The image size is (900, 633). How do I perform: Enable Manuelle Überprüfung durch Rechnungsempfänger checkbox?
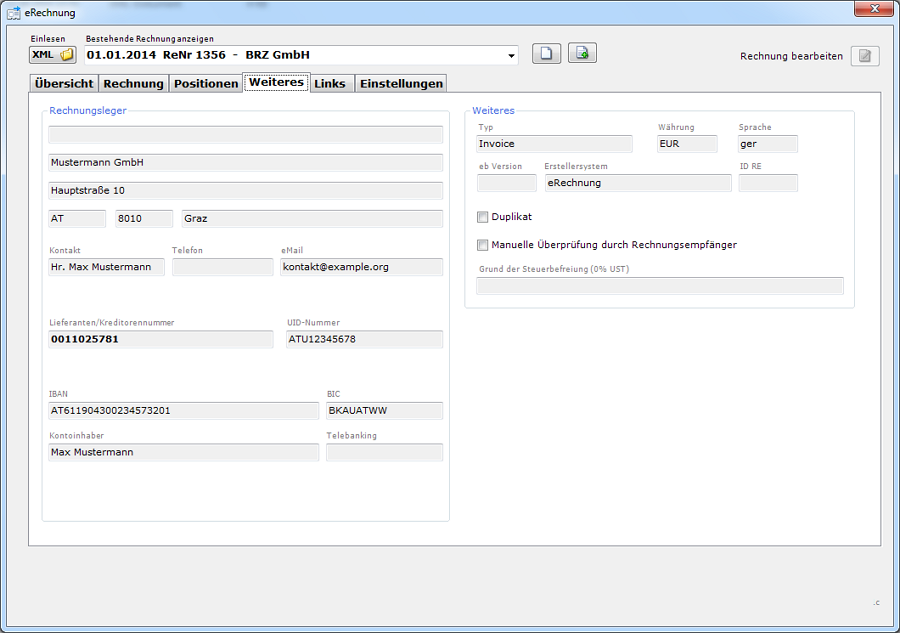[483, 245]
